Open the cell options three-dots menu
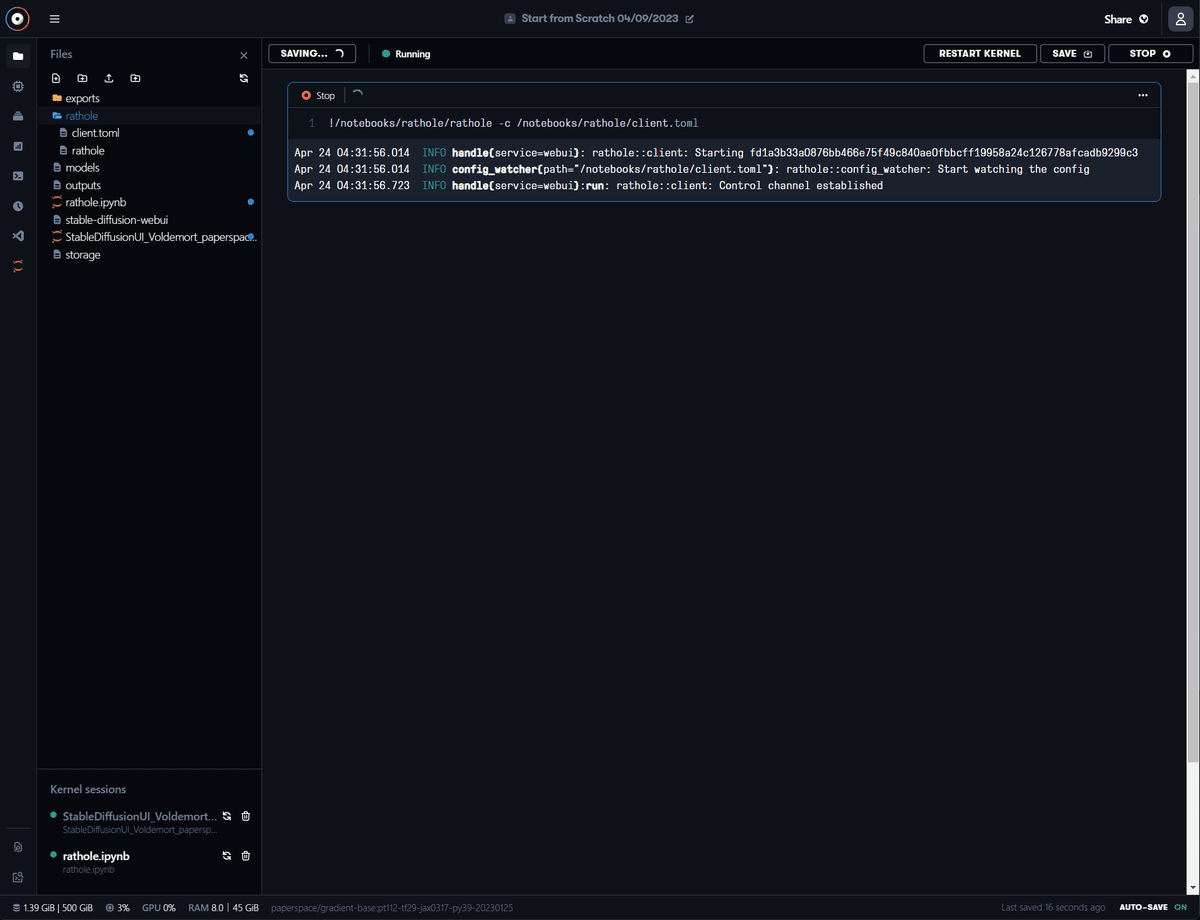The image size is (1200, 920). (1143, 95)
